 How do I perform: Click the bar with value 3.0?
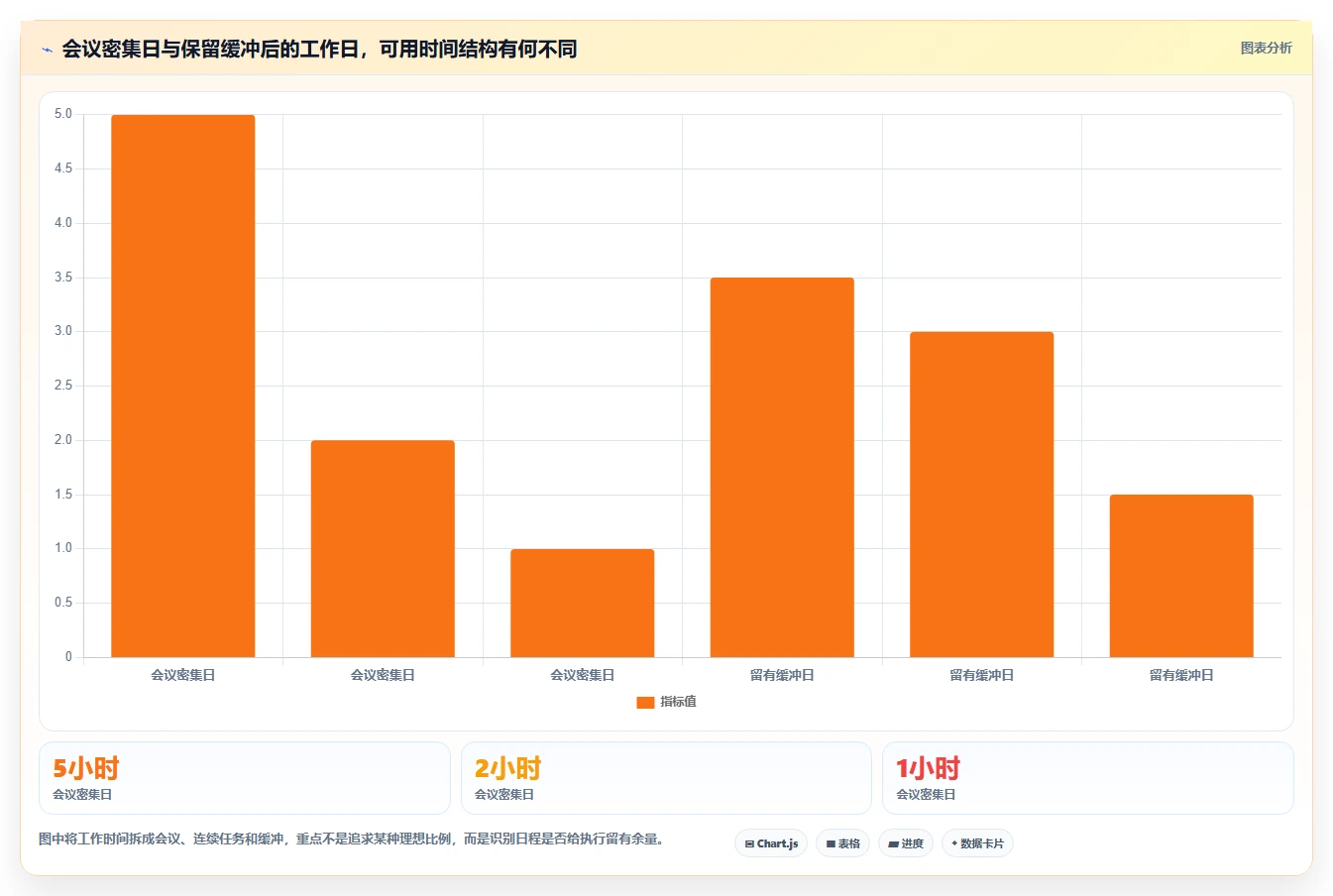pos(982,494)
